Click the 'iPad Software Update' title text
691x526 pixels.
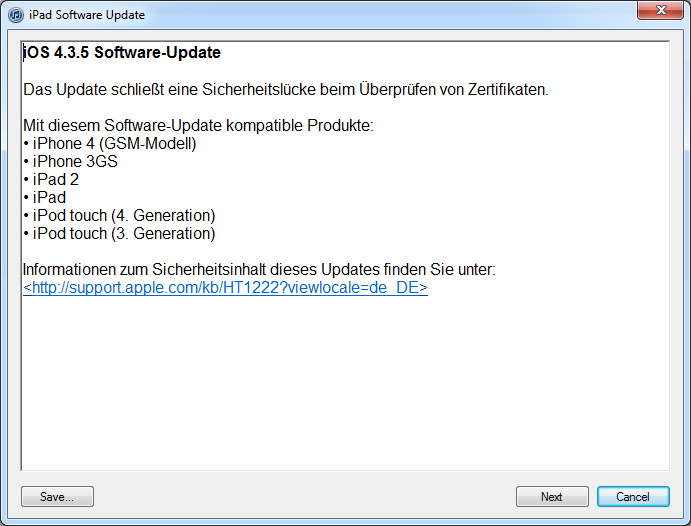(87, 15)
